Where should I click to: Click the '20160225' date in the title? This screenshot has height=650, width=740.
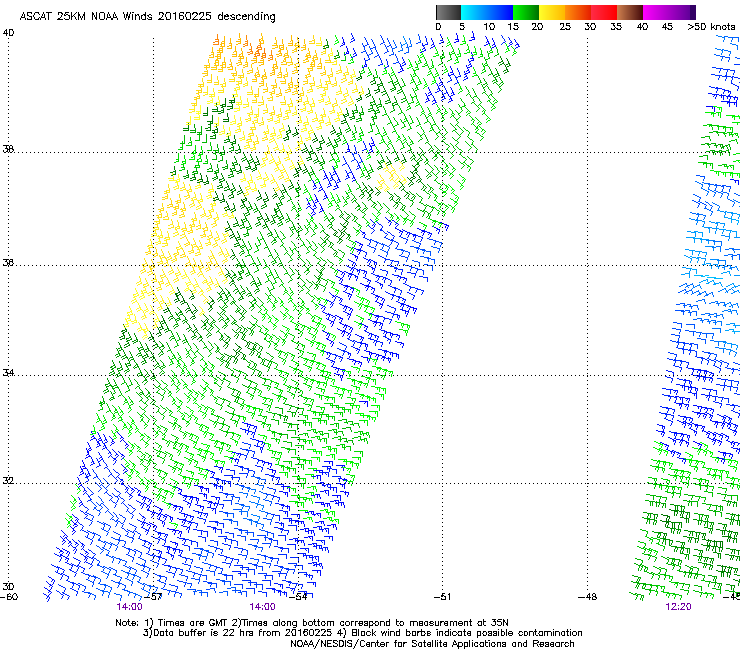point(185,17)
